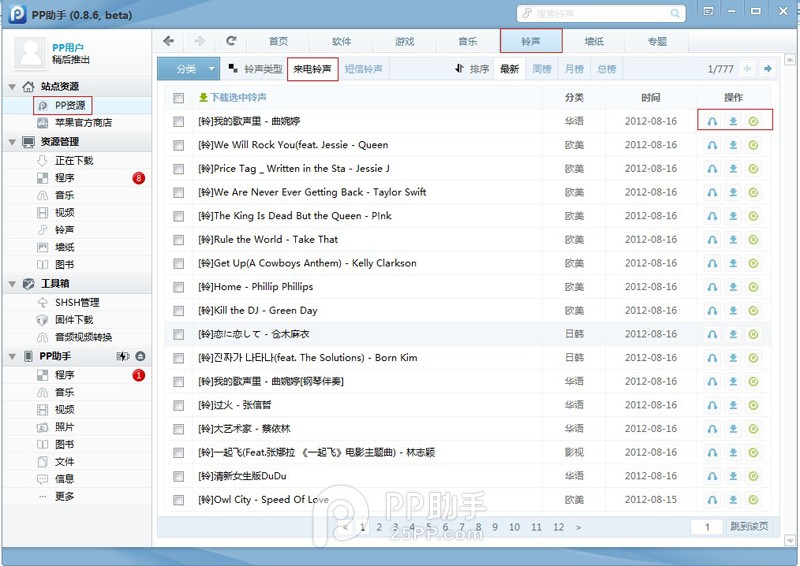This screenshot has height=566, width=800.
Task: Click the headphone preview icon for 我的歌声里
Action: pos(712,121)
